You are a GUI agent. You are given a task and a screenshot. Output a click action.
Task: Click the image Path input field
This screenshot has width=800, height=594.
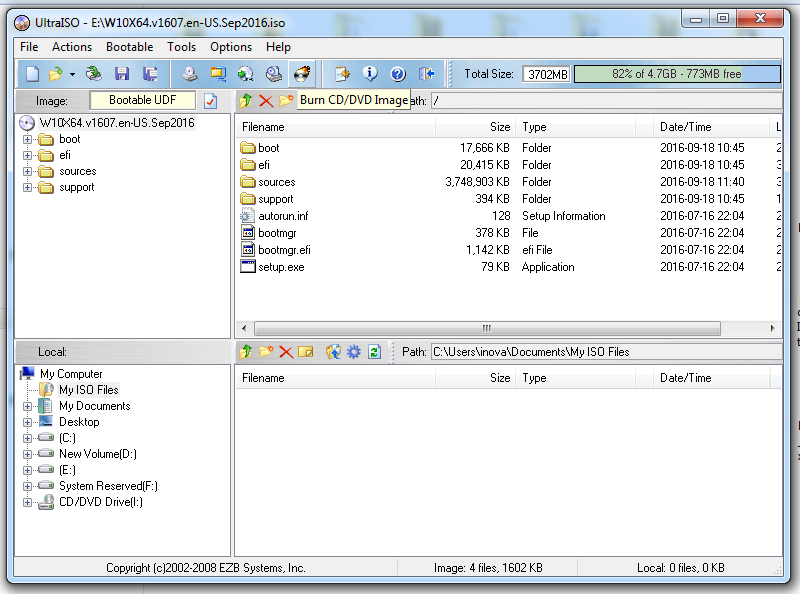[x=606, y=101]
